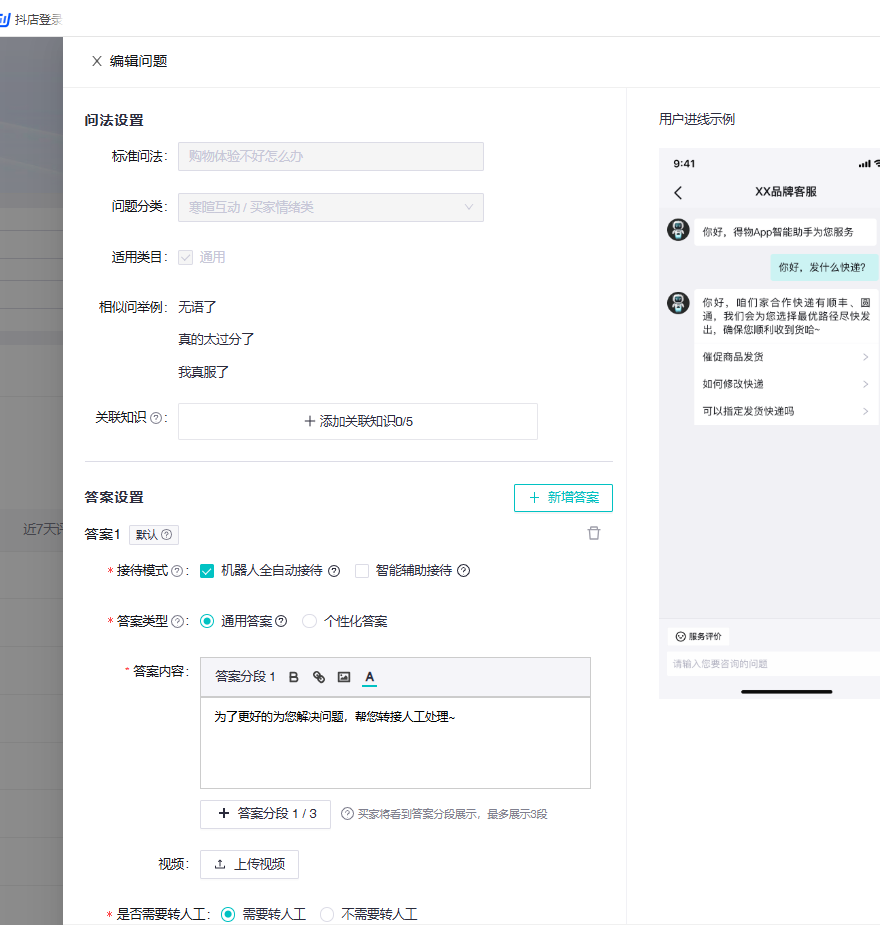
Task: Delete 答案1 with trash icon
Action: tap(594, 533)
